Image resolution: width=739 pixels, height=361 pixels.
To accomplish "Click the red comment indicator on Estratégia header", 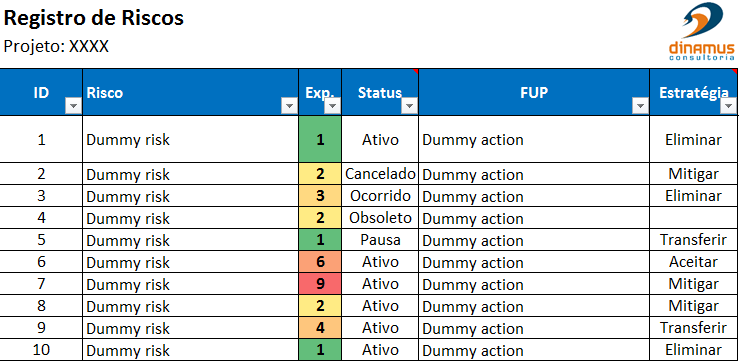I will 735,71.
